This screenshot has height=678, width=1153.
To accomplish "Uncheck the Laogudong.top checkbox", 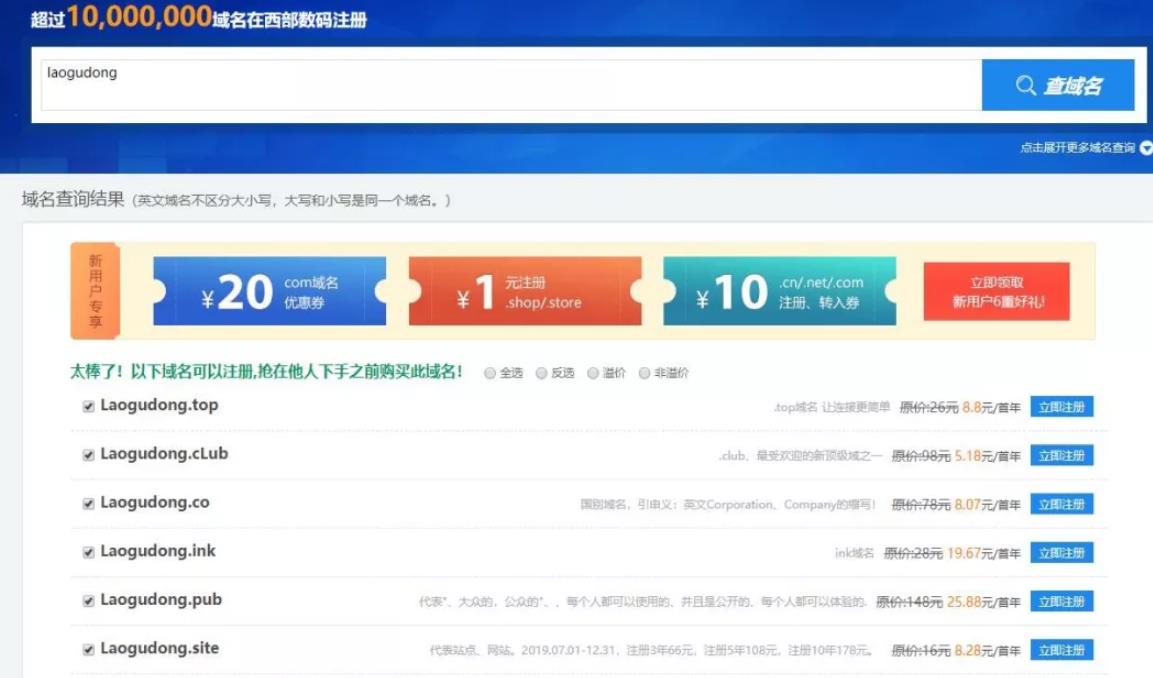I will [88, 406].
